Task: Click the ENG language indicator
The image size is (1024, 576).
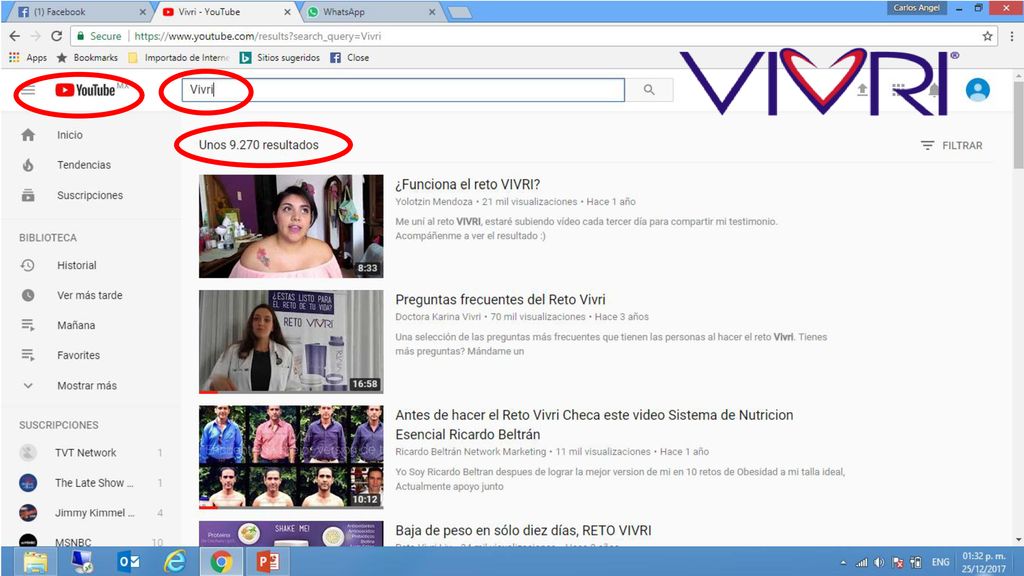Action: pos(940,562)
